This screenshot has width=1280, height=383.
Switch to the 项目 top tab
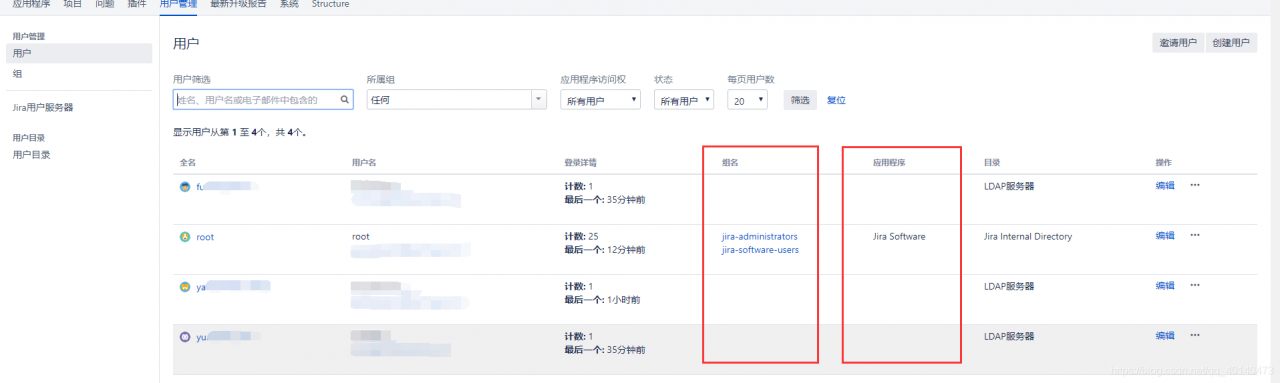73,5
